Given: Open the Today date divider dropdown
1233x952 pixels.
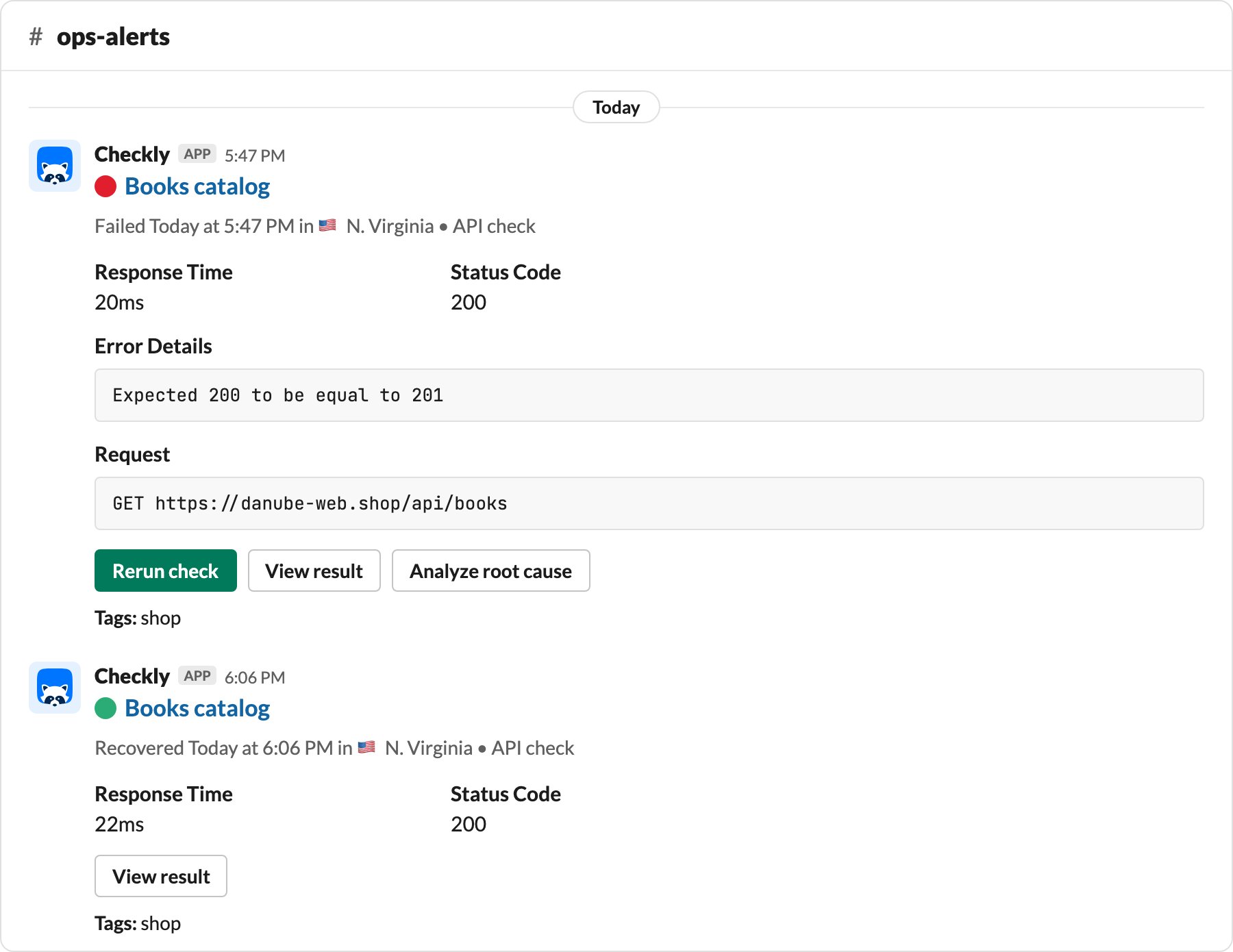Looking at the screenshot, I should pyautogui.click(x=616, y=108).
